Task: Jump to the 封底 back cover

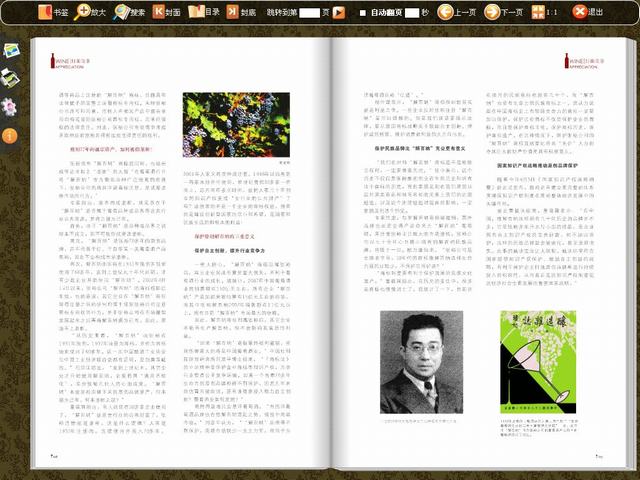Action: pos(241,12)
